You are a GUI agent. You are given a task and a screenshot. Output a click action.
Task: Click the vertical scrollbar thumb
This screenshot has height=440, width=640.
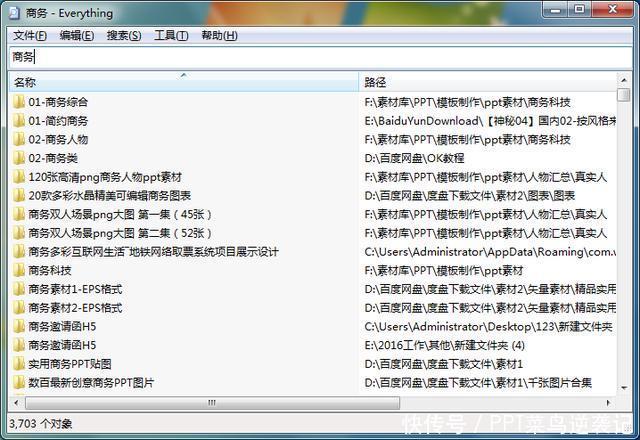tap(623, 95)
